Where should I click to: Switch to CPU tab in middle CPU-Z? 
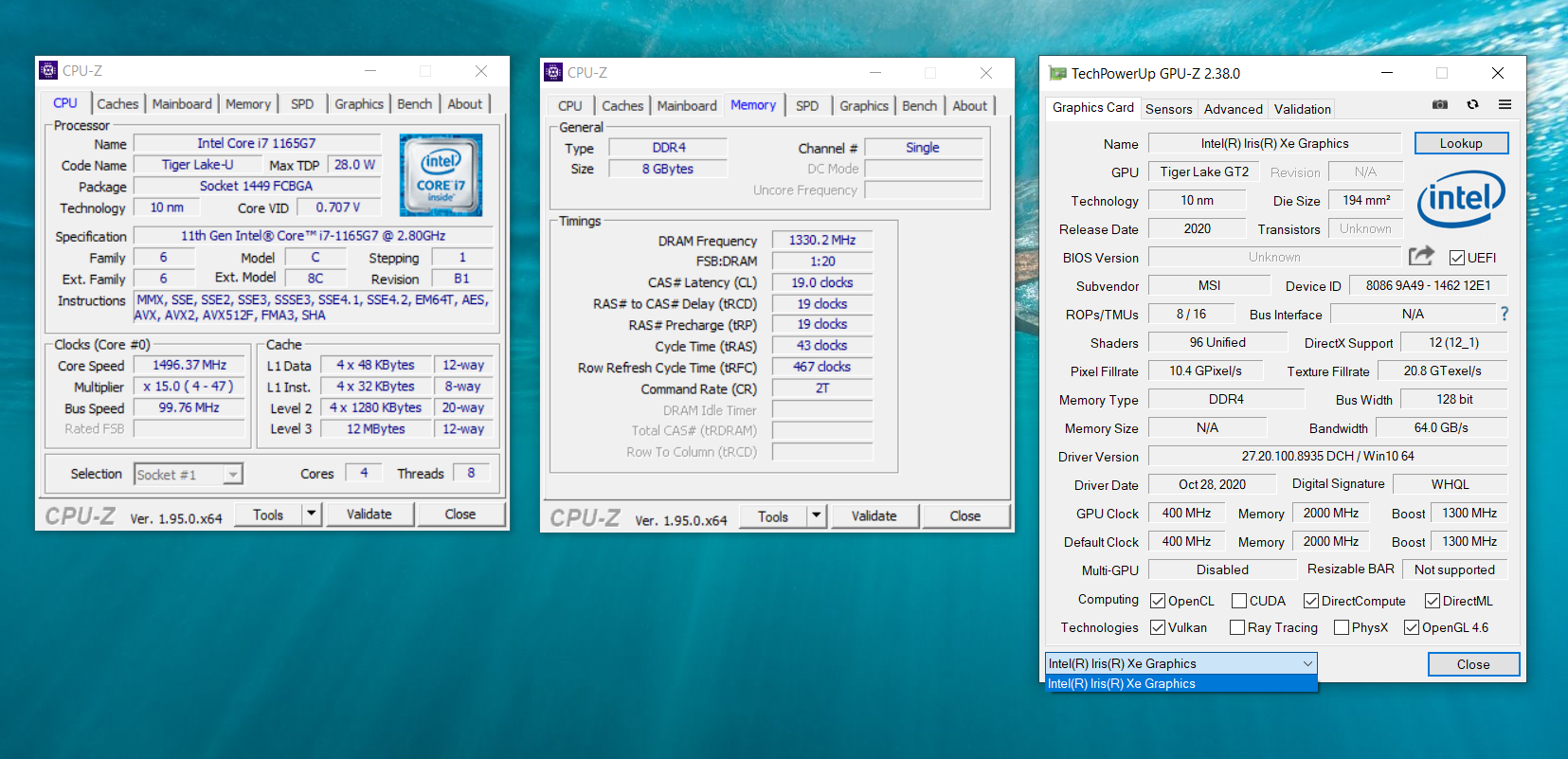570,106
